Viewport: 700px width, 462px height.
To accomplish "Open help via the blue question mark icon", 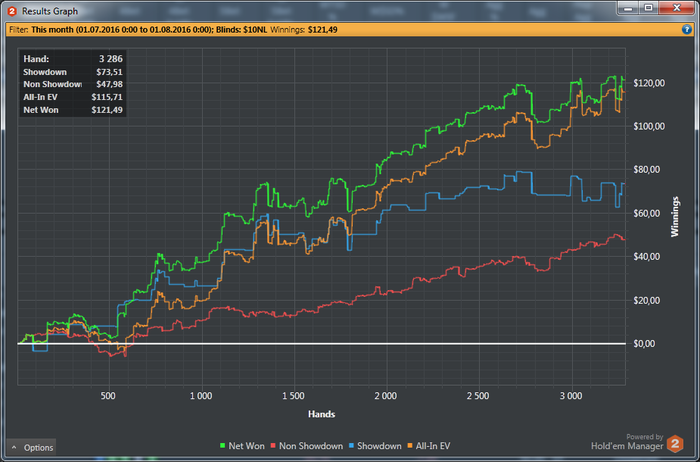I will point(687,29).
